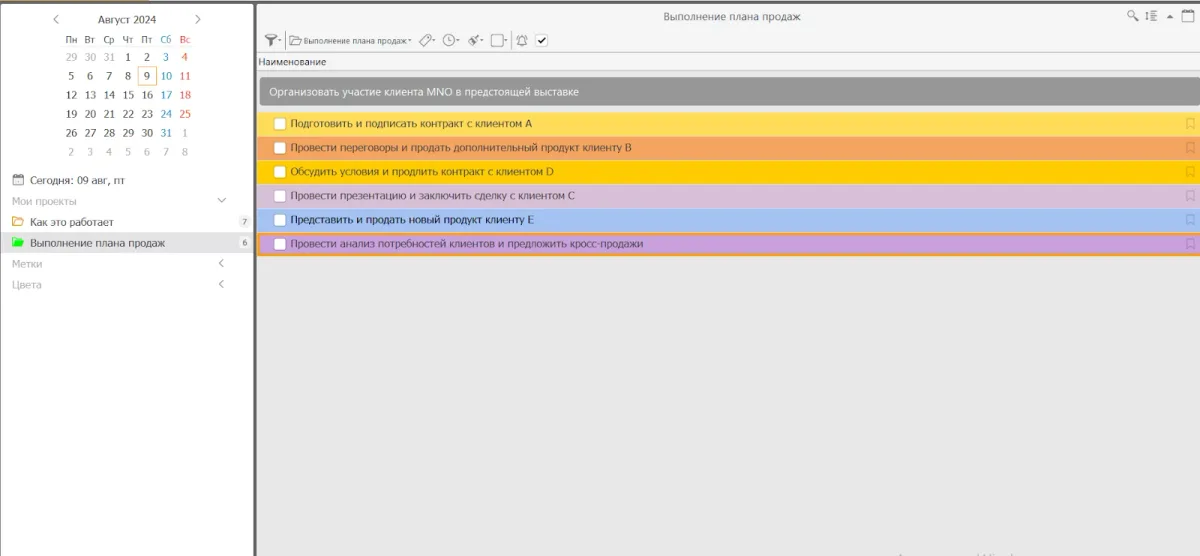
Task: Tick the cross-sales analysis task checkbox
Action: click(x=280, y=244)
